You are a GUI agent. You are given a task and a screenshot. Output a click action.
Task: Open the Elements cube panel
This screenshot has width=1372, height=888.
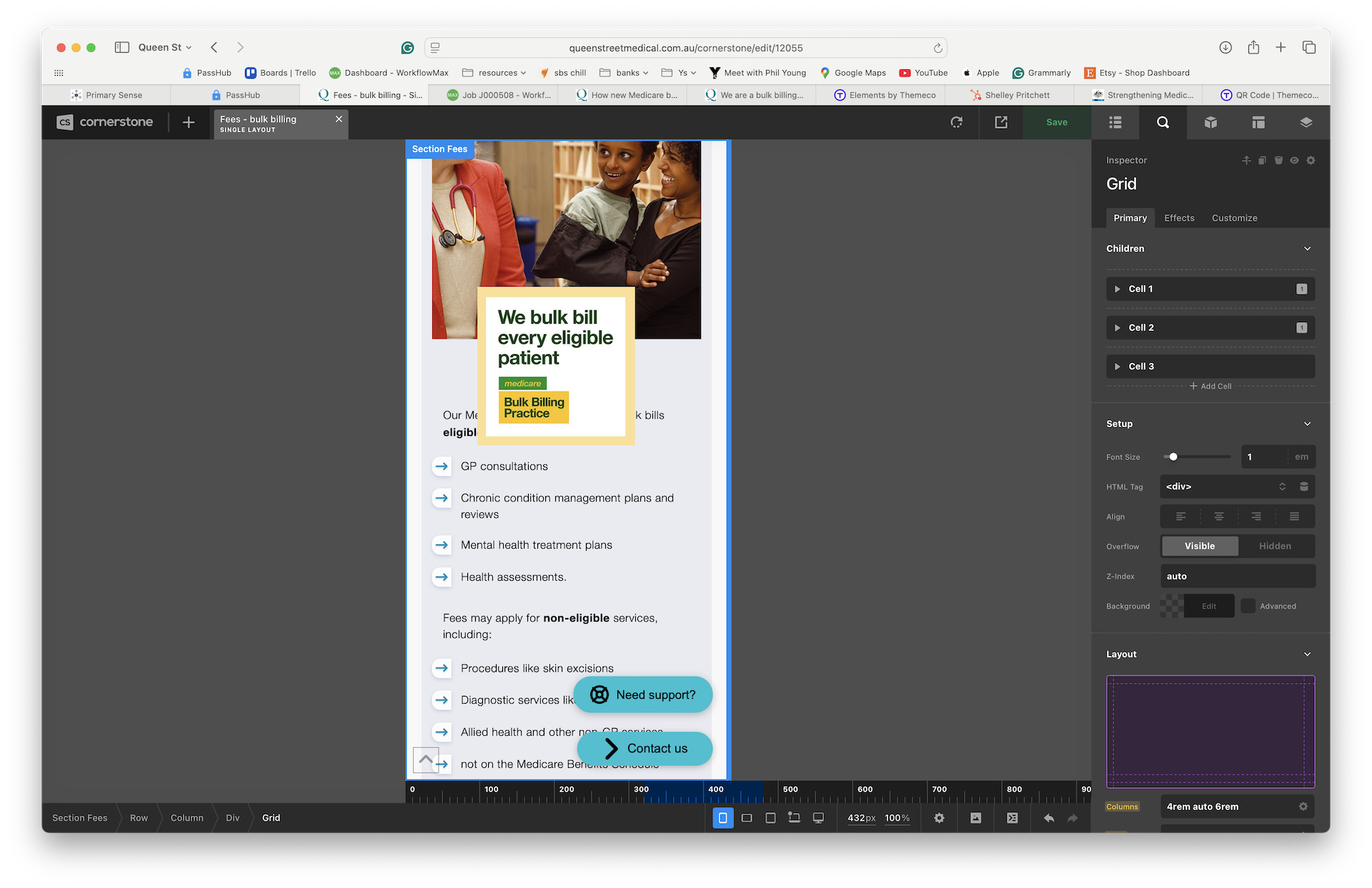coord(1211,122)
